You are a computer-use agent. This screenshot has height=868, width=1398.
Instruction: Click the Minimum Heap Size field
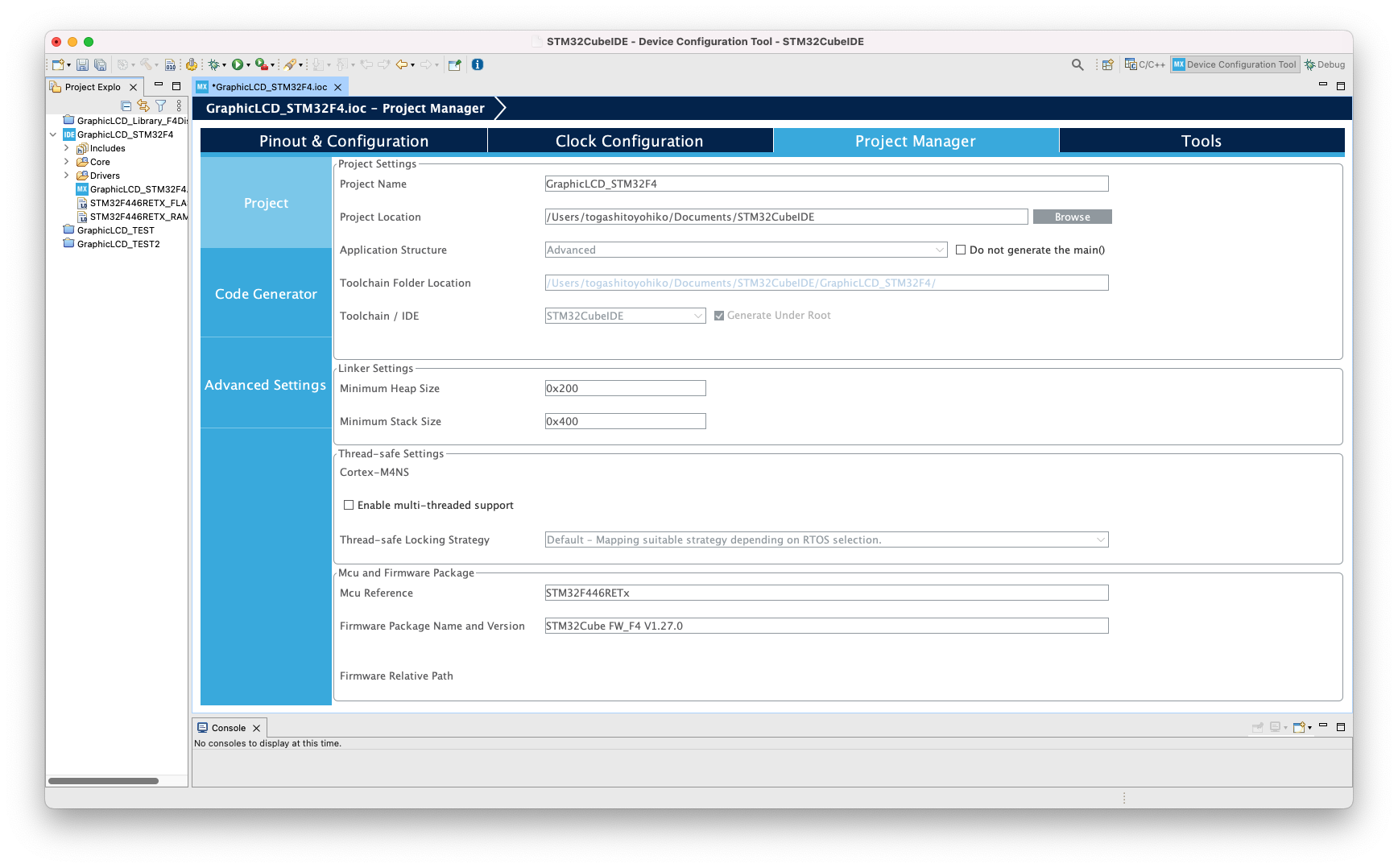(x=625, y=388)
